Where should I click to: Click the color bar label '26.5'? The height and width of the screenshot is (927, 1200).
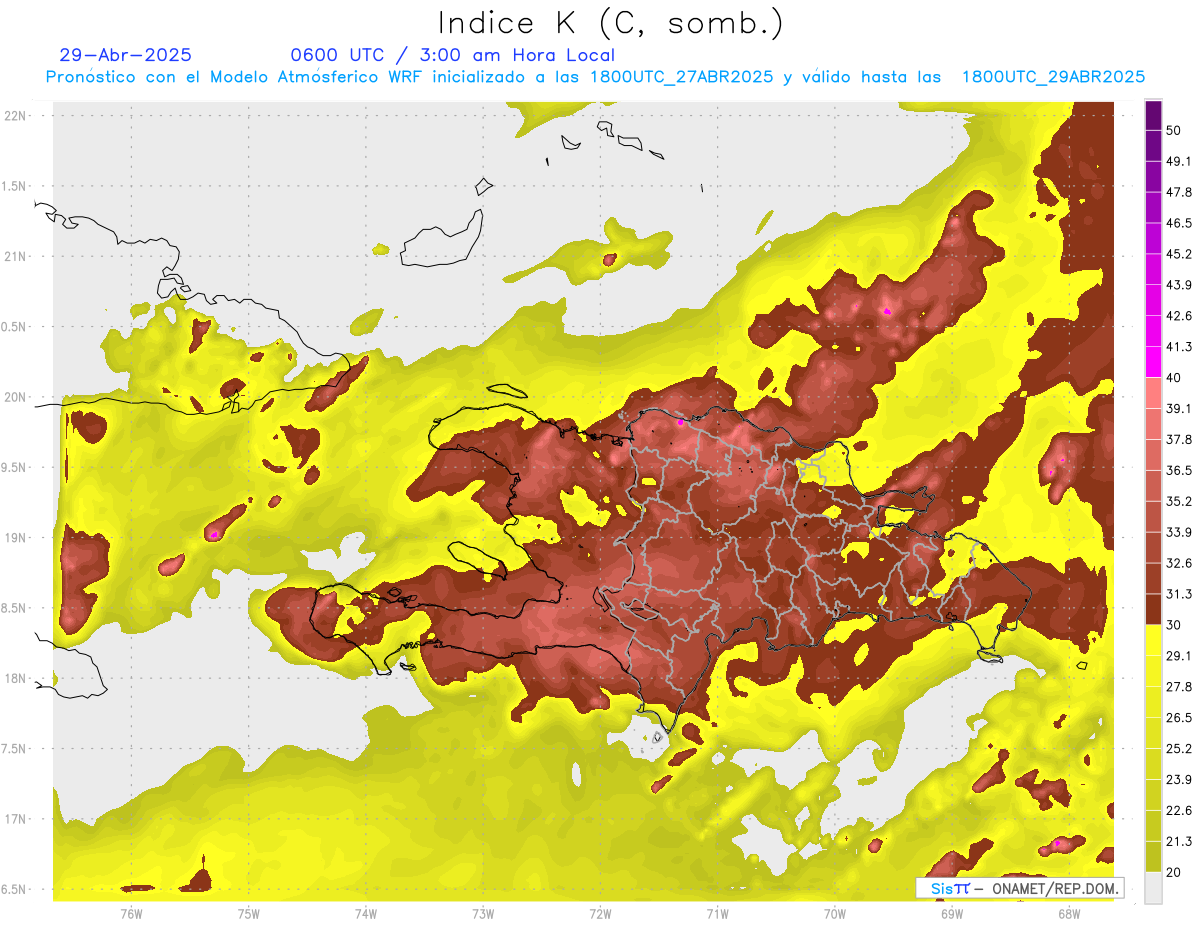pyautogui.click(x=1179, y=717)
